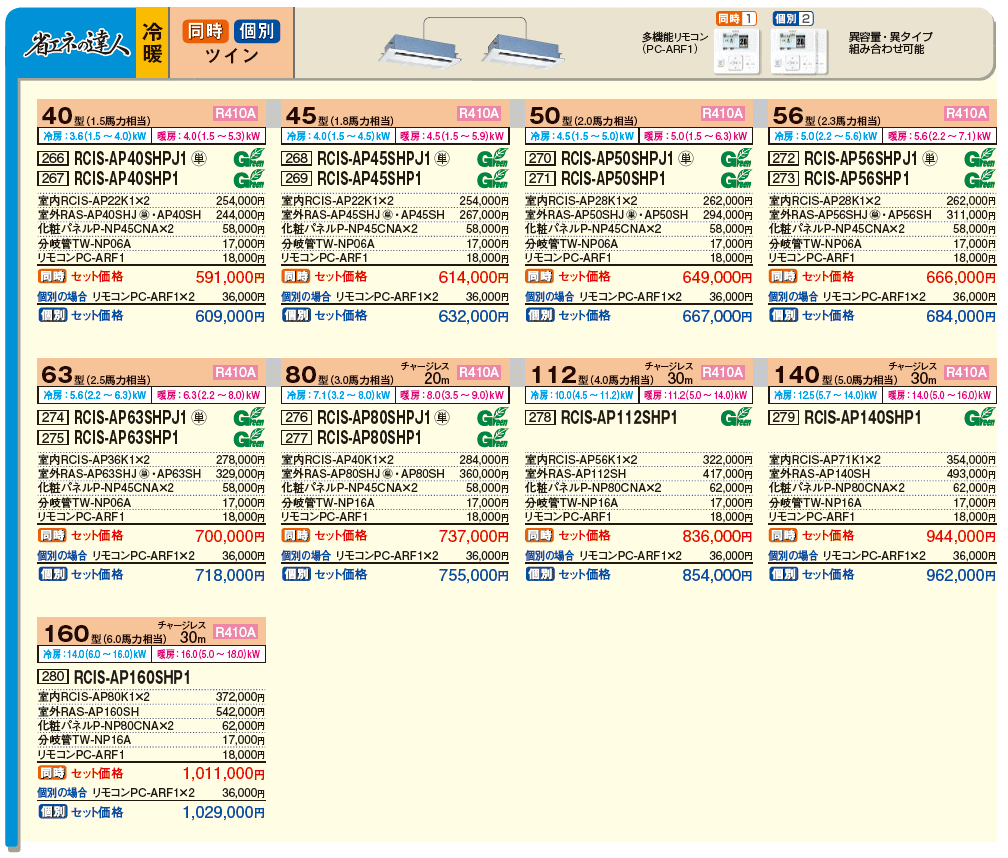The height and width of the screenshot is (858, 1008).
Task: Click the set price 666,000円
Action: tap(961, 277)
